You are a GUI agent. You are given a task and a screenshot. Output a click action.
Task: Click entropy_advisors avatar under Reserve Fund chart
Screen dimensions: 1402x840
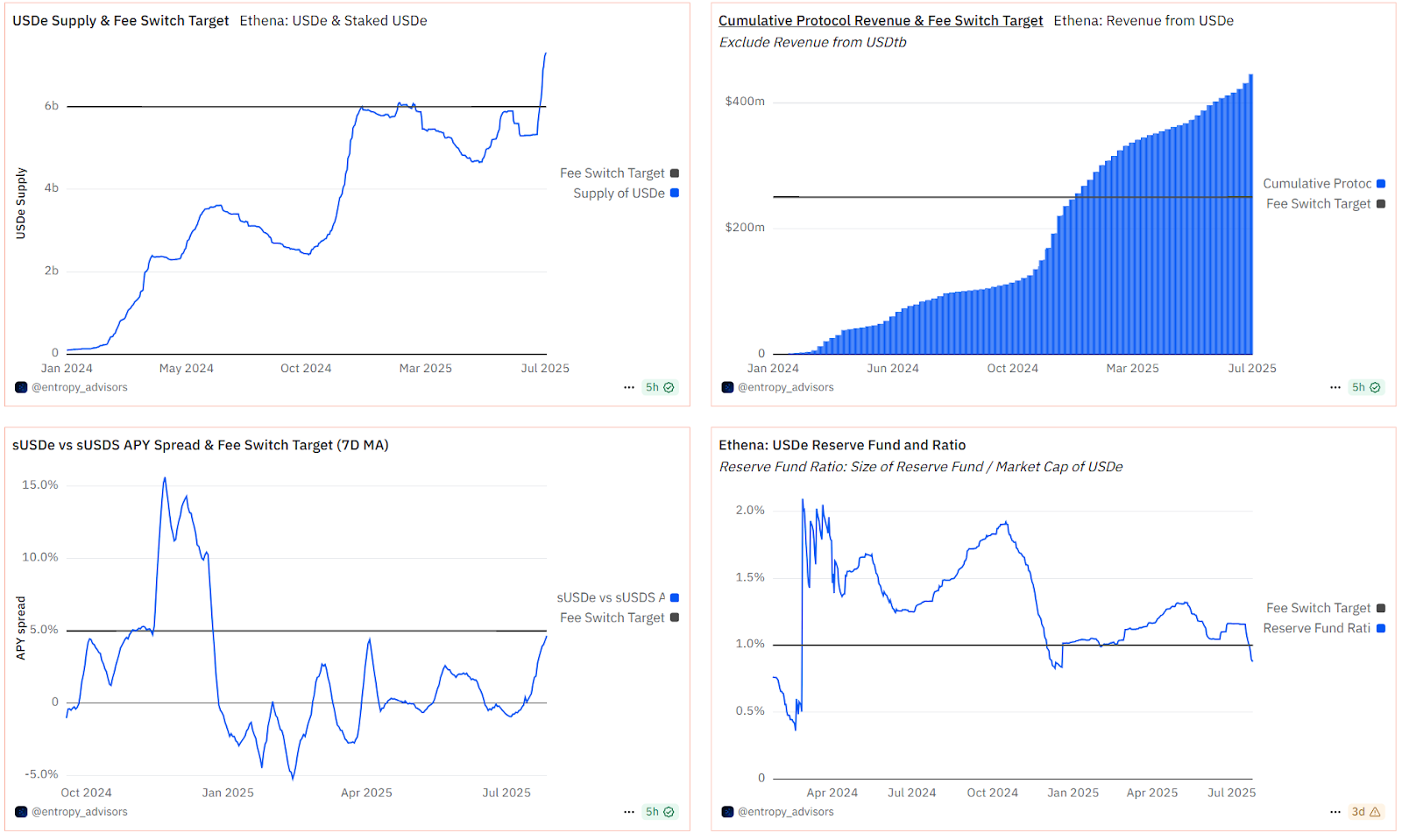[727, 812]
